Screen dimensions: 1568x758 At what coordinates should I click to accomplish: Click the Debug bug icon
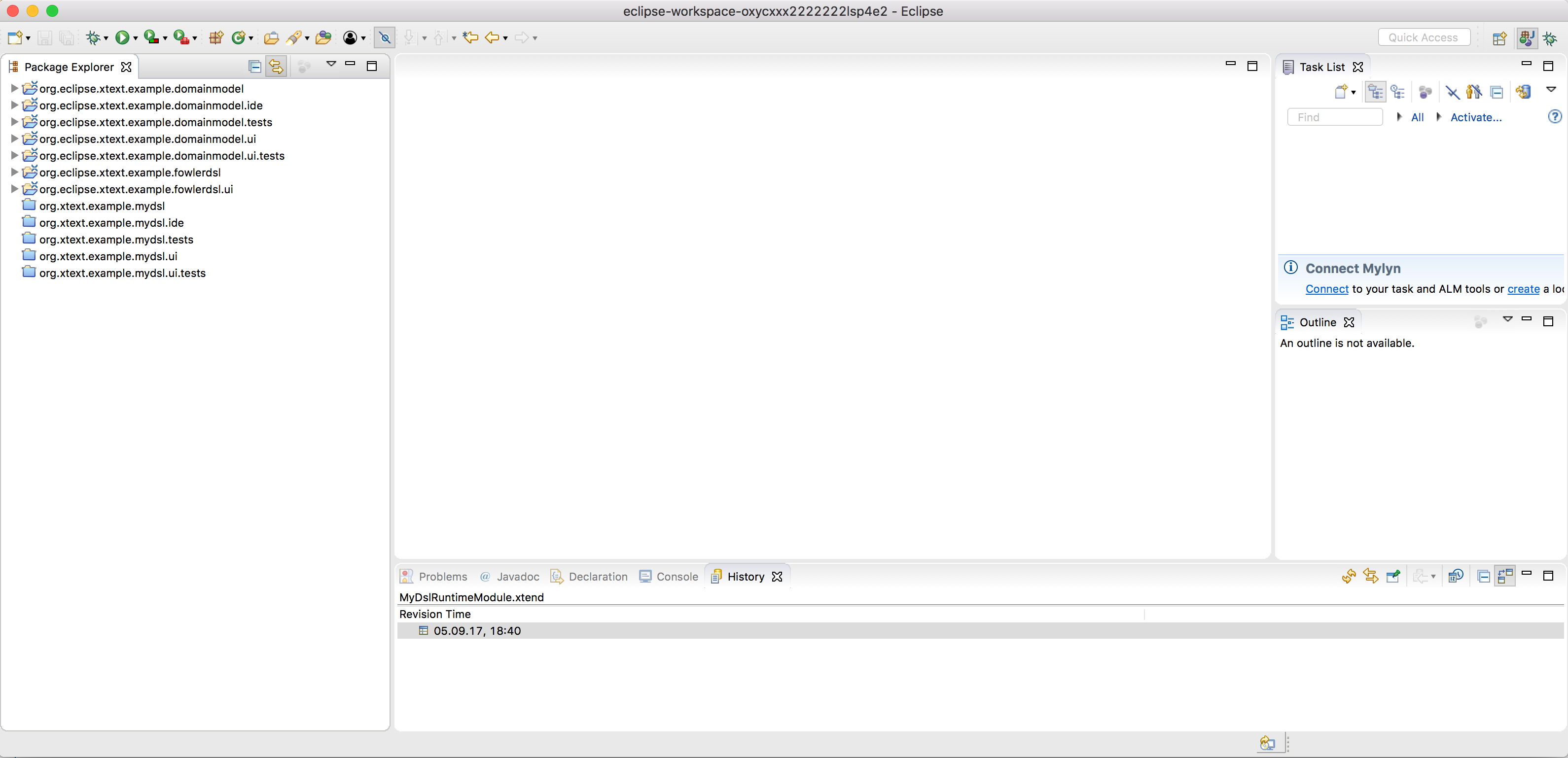[x=93, y=38]
